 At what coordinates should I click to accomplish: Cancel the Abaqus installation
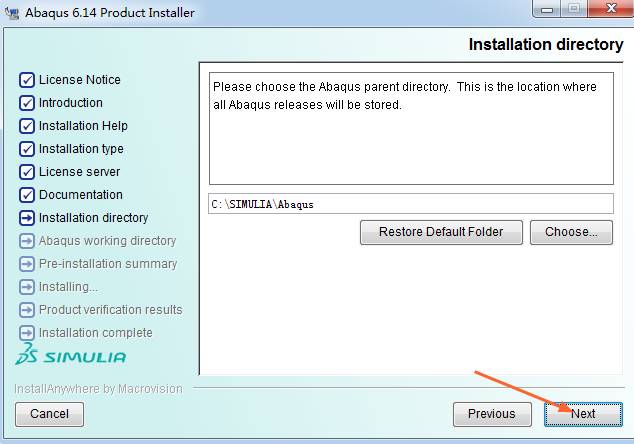click(x=49, y=414)
